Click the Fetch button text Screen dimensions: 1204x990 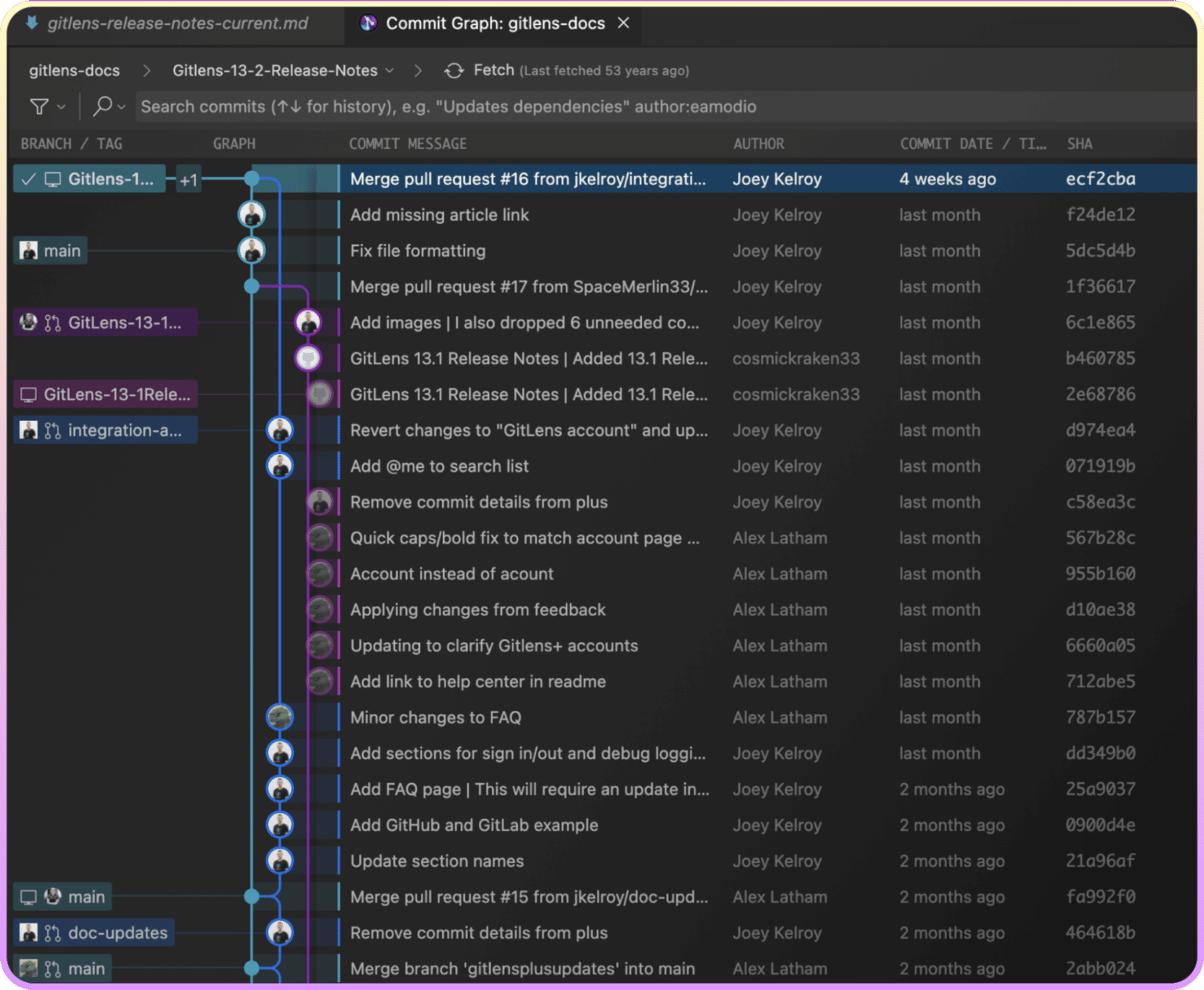coord(494,71)
